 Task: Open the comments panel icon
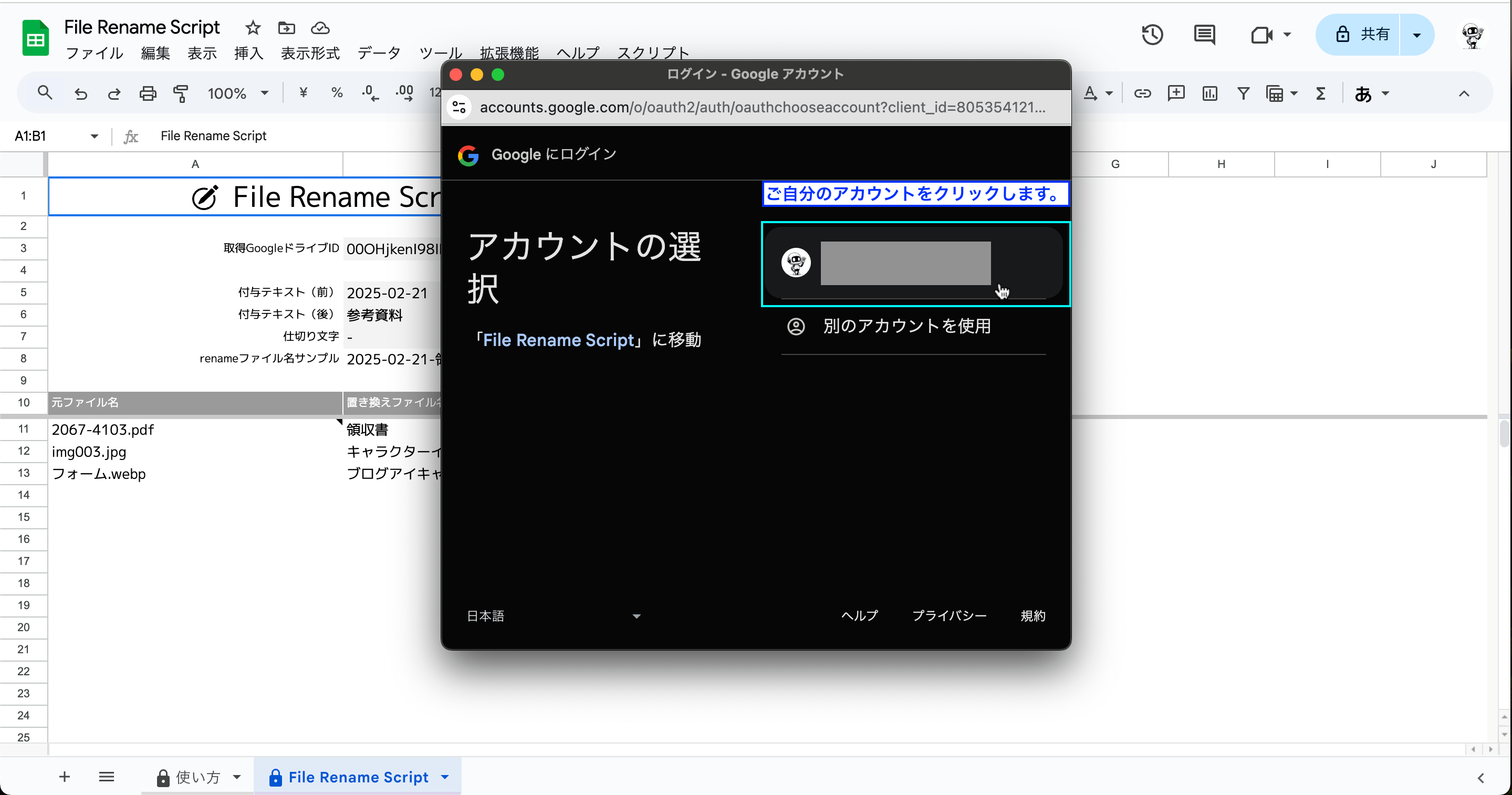1204,35
